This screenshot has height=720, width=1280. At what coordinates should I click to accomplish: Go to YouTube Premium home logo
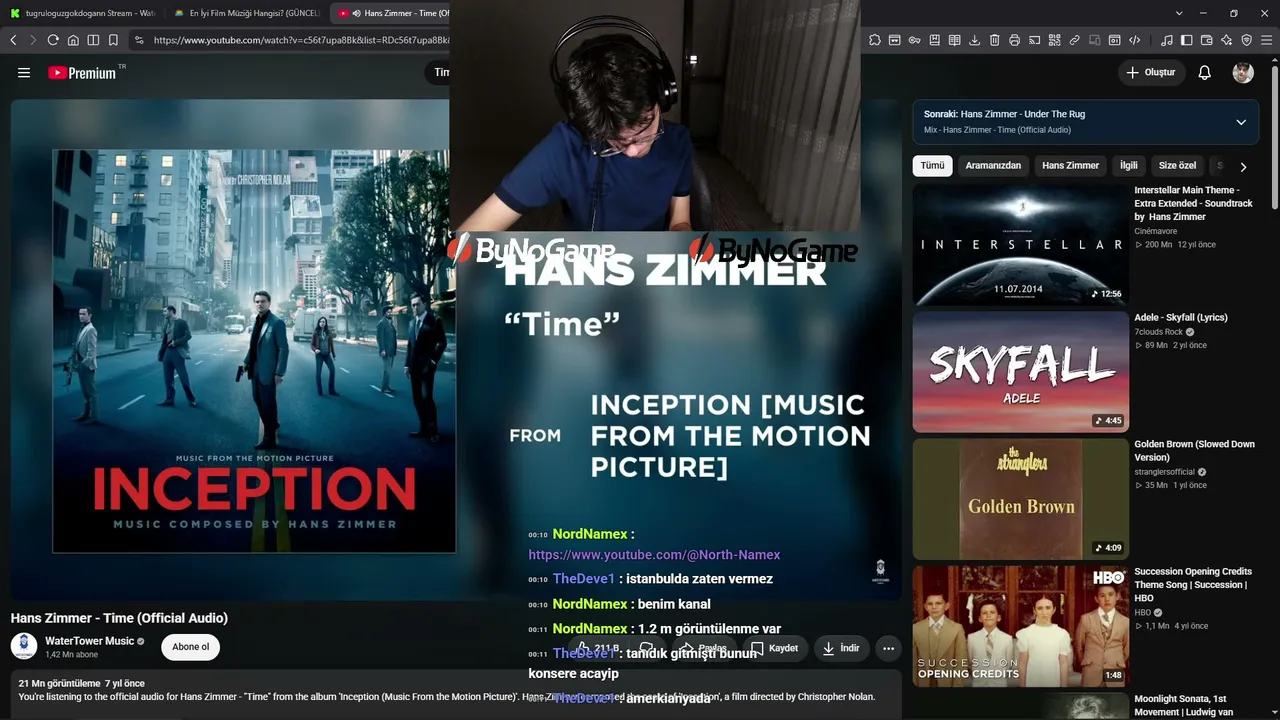[82, 73]
